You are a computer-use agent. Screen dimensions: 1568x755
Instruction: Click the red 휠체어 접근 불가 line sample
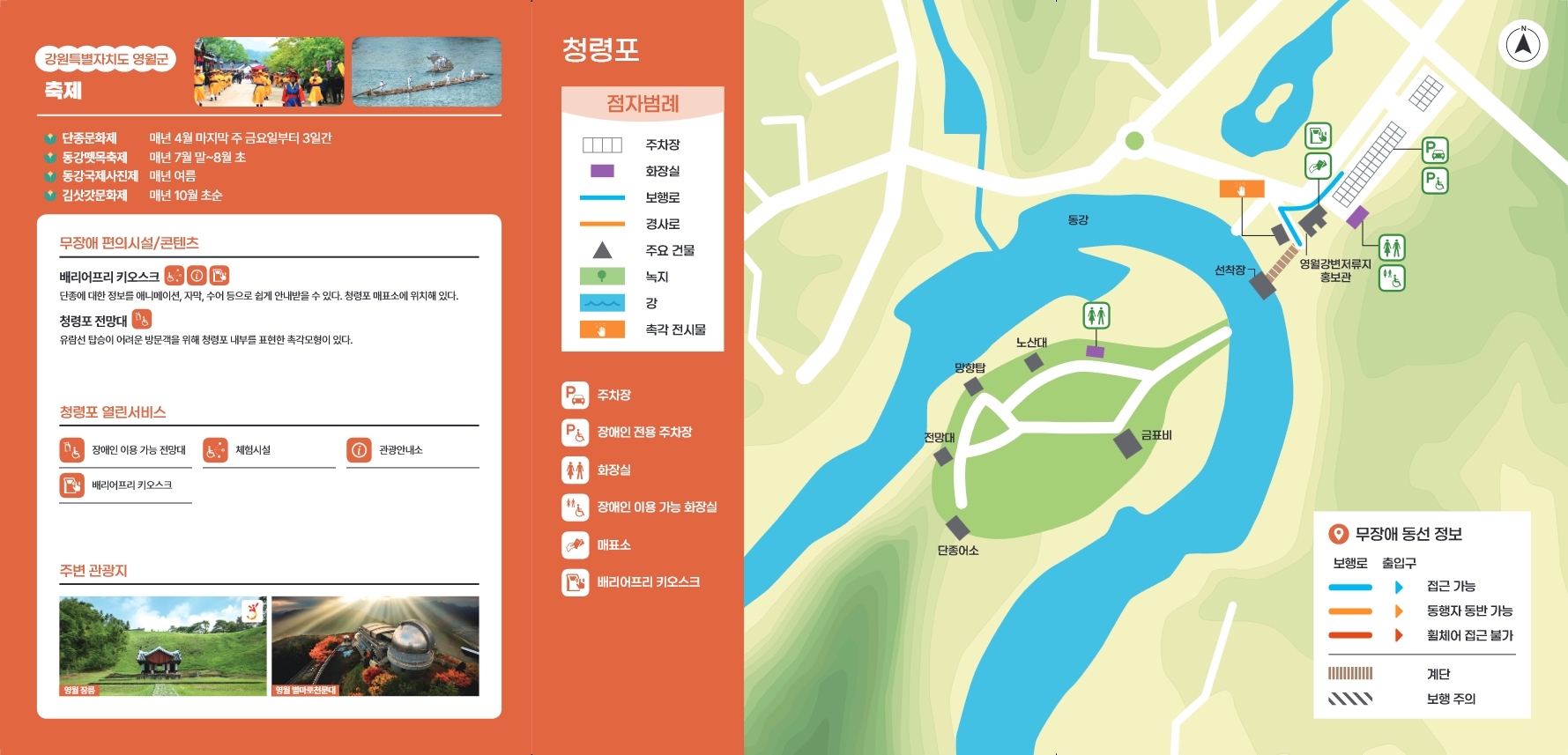[x=1350, y=635]
